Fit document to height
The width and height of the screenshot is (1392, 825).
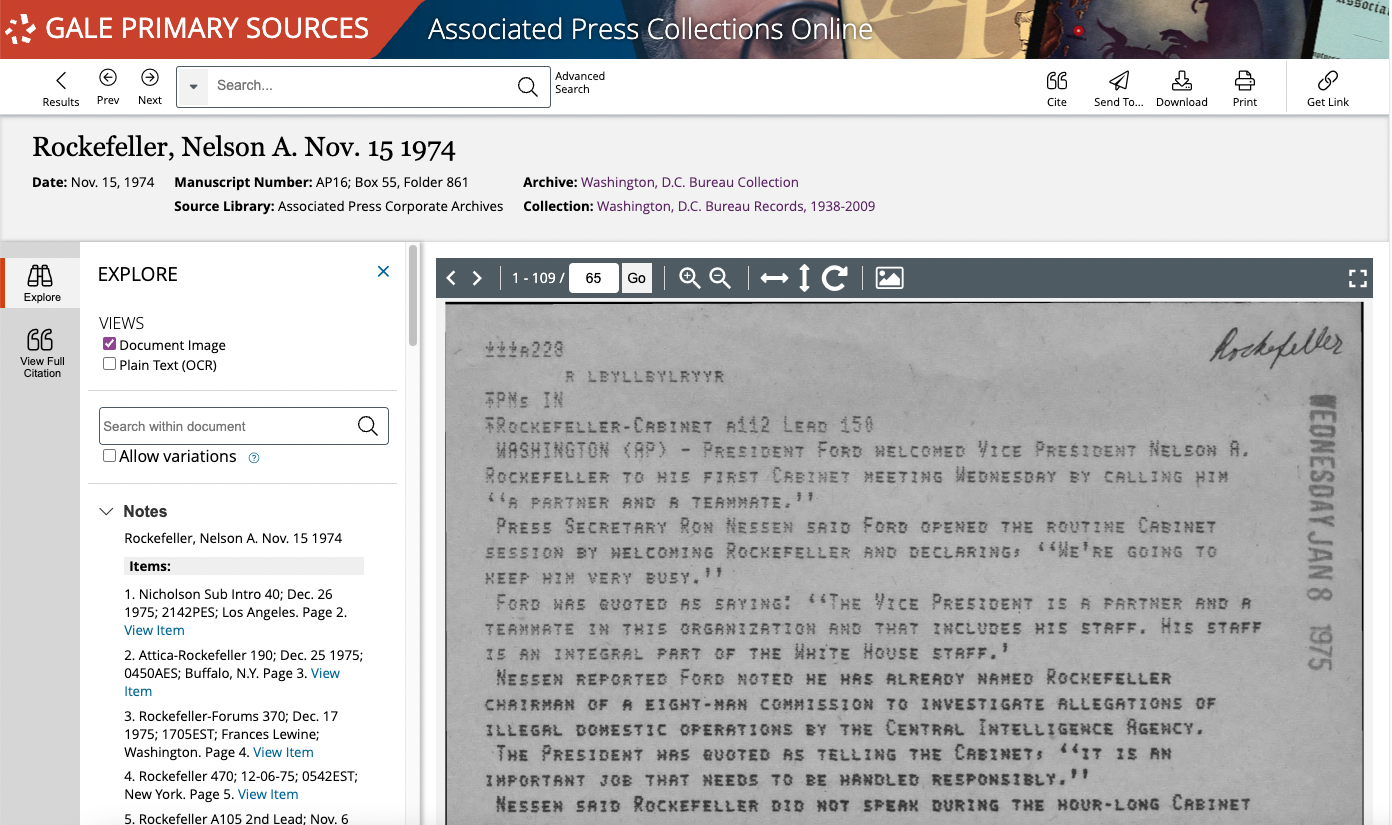point(804,278)
